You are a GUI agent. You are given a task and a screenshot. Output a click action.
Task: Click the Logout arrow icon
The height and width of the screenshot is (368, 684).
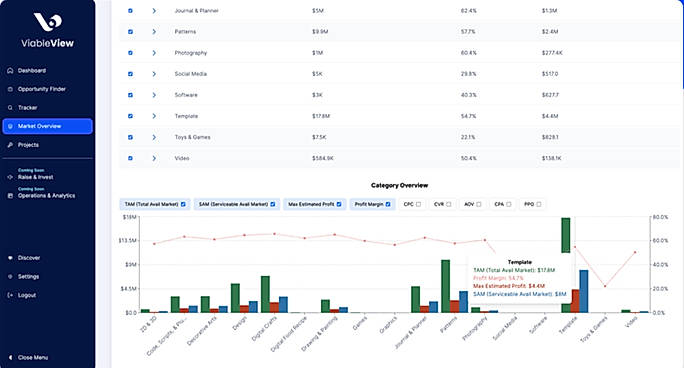(10, 295)
